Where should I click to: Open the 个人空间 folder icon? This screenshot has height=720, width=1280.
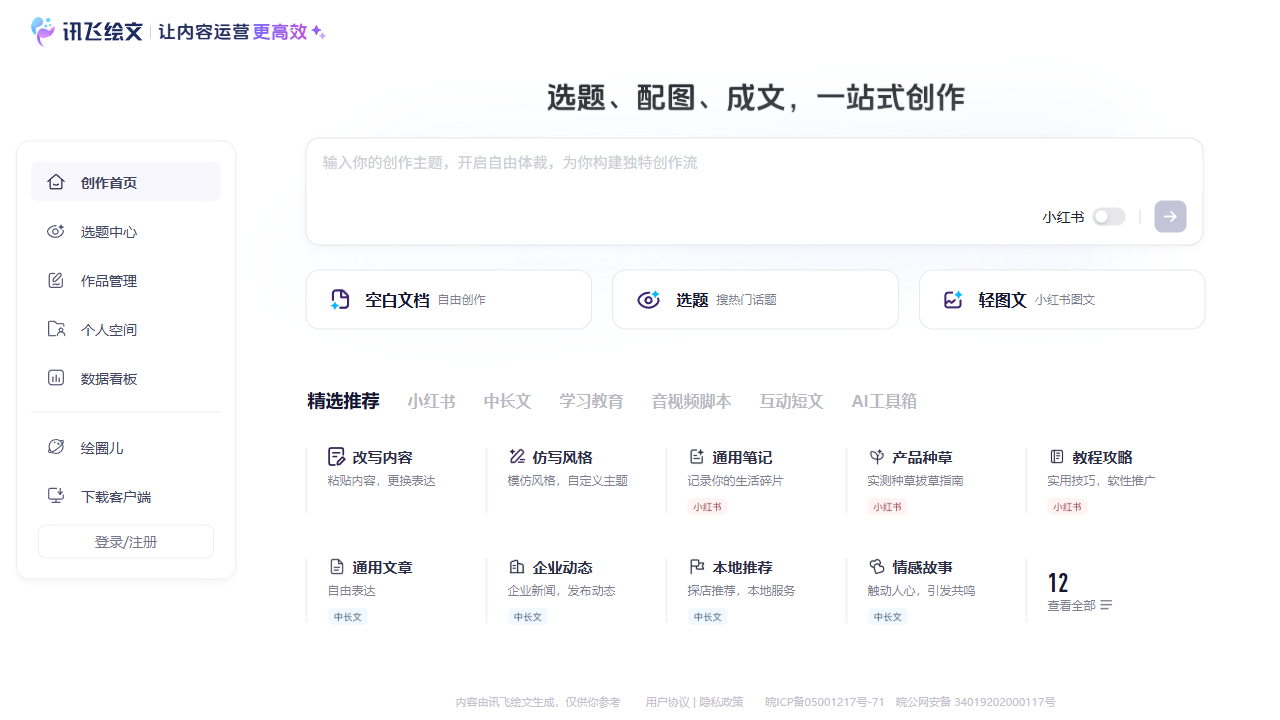(x=56, y=330)
